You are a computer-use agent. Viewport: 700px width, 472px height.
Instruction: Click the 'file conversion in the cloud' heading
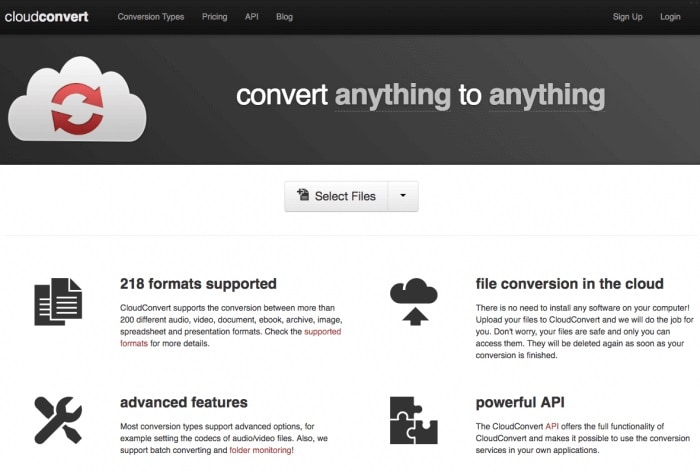(569, 284)
